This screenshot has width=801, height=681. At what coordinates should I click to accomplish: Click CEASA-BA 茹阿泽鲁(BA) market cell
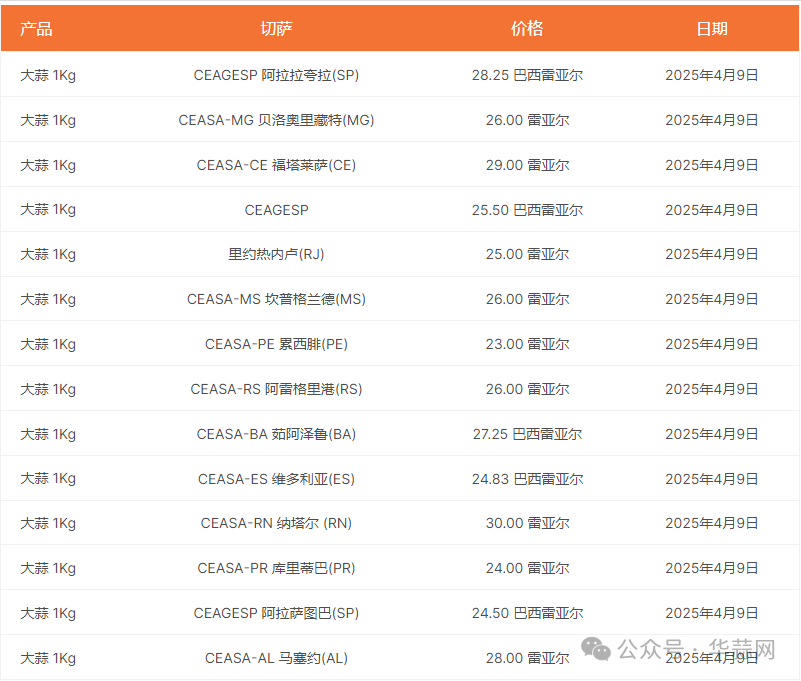[276, 434]
